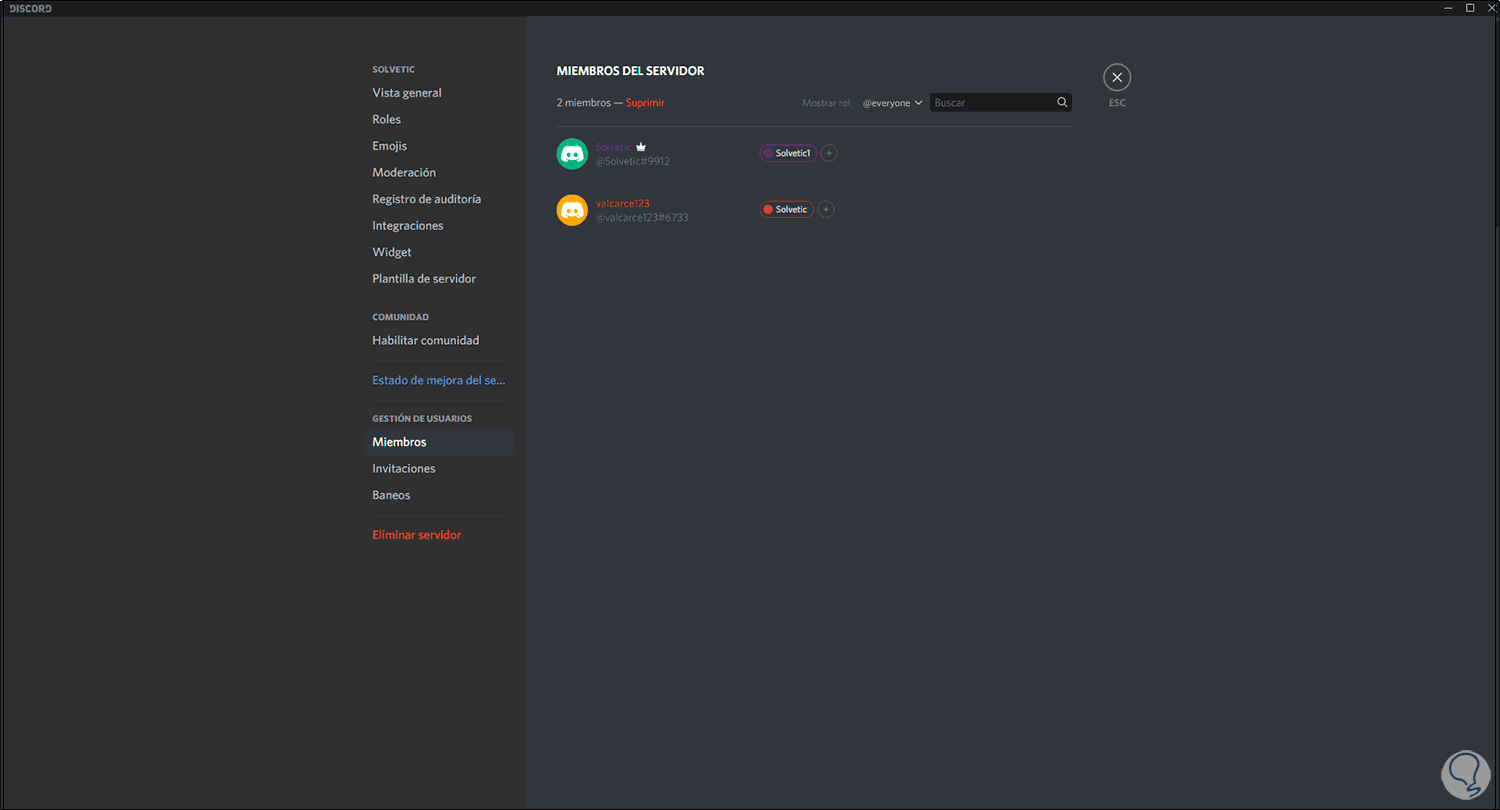
Task: Click the @Solvetic#9912 tag text
Action: click(x=633, y=161)
